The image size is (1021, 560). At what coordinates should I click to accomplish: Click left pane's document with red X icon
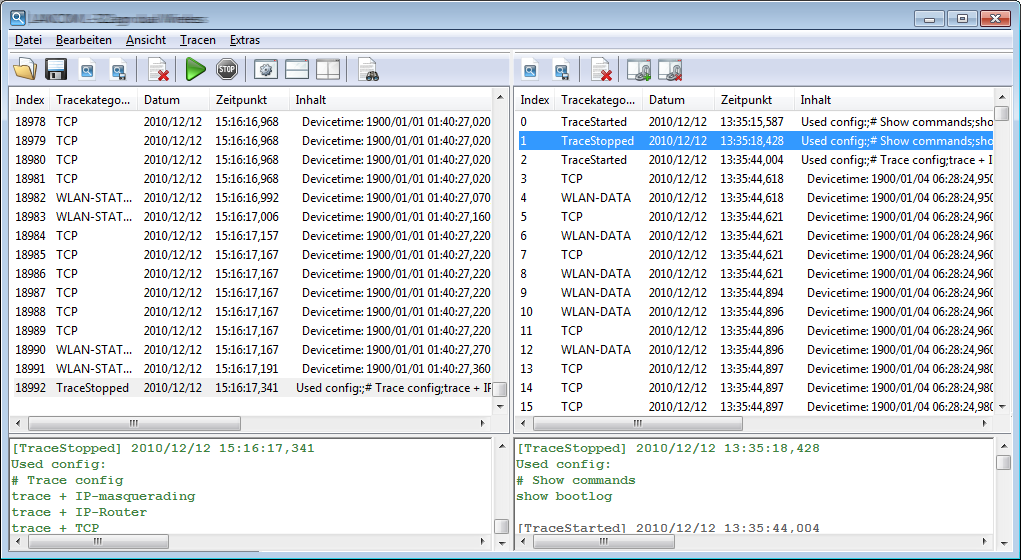point(158,69)
